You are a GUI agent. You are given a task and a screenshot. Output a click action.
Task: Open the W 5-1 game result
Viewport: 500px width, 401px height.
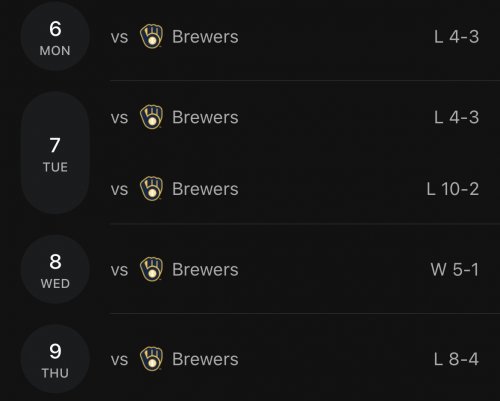455,269
